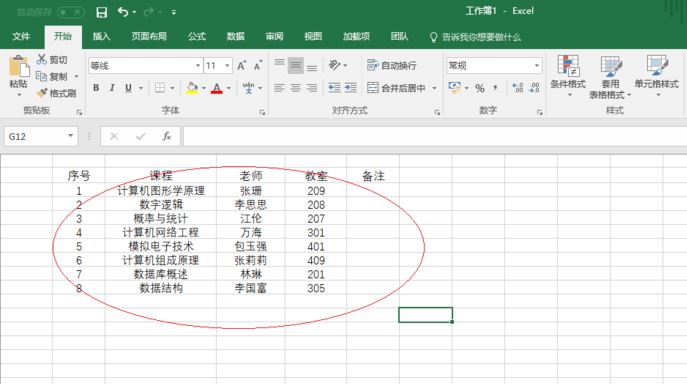Image resolution: width=687 pixels, height=384 pixels.
Task: Switch to the 数据 ribbon tab
Action: click(236, 36)
